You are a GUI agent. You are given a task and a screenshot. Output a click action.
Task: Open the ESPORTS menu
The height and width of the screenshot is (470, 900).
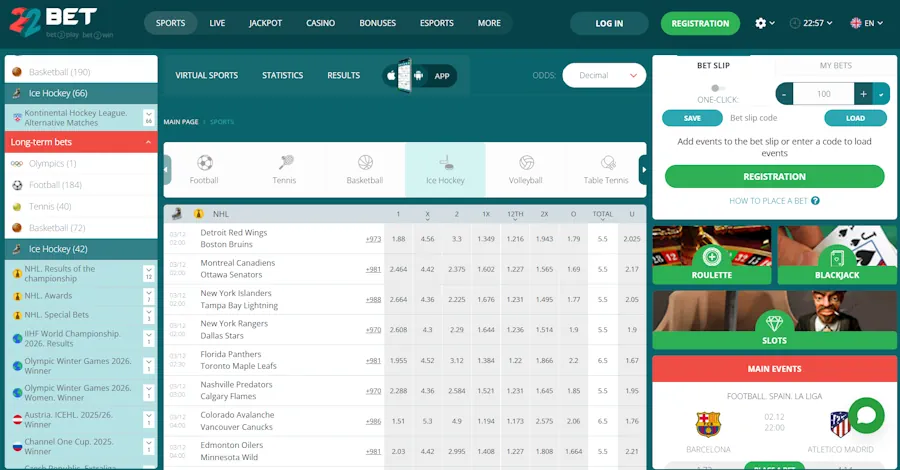(x=437, y=24)
